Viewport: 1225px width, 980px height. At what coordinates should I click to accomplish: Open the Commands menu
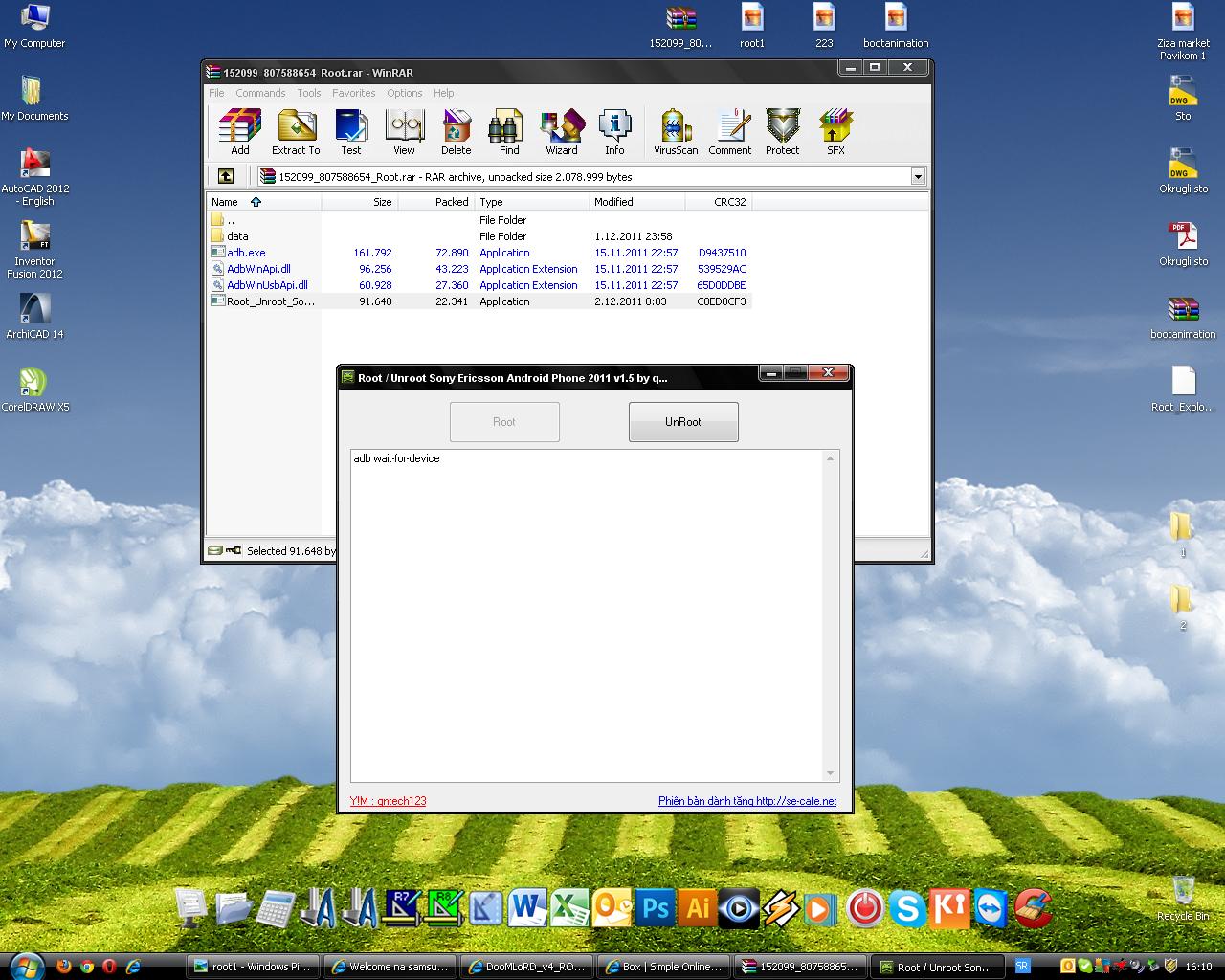click(260, 93)
